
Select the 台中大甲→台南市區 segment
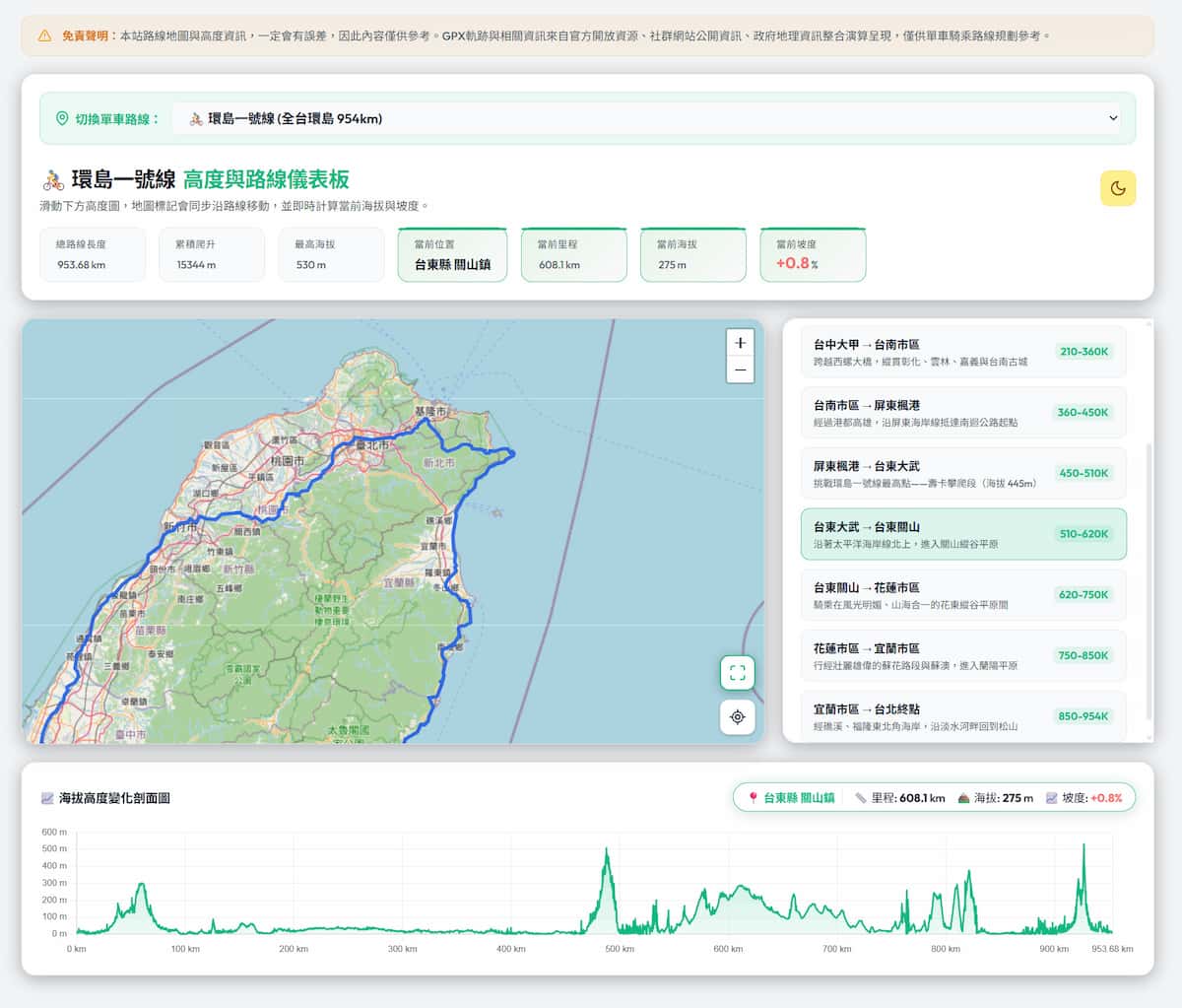[963, 352]
